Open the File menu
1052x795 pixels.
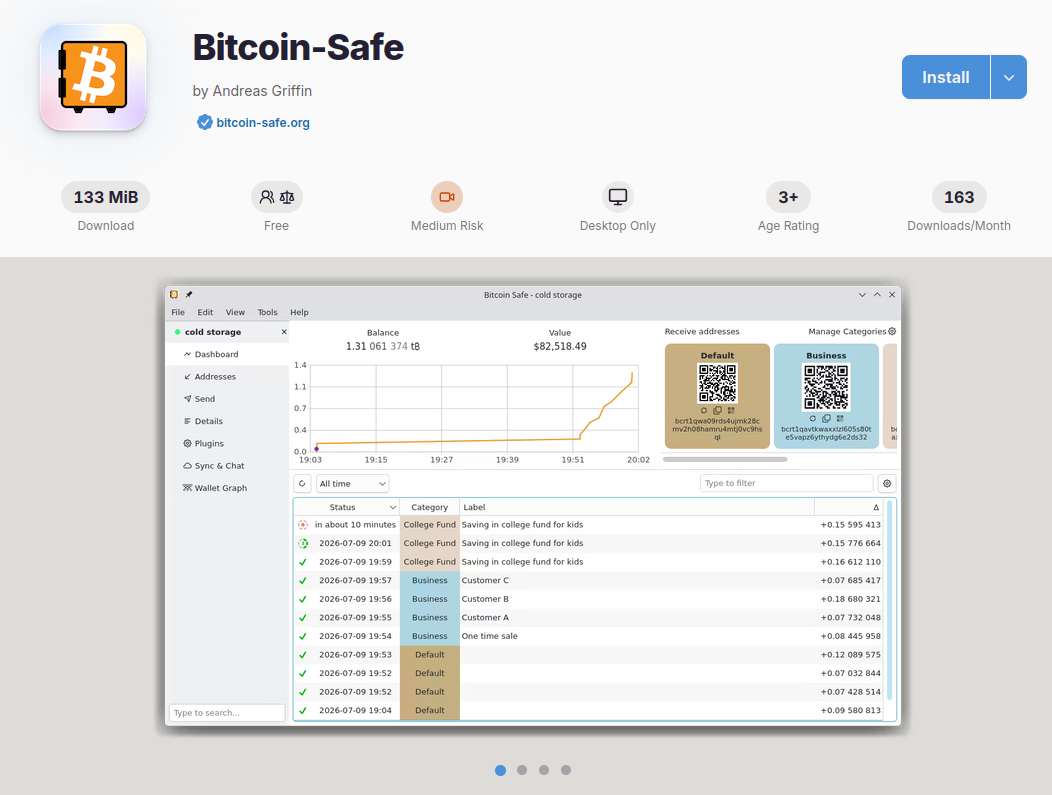pos(178,312)
